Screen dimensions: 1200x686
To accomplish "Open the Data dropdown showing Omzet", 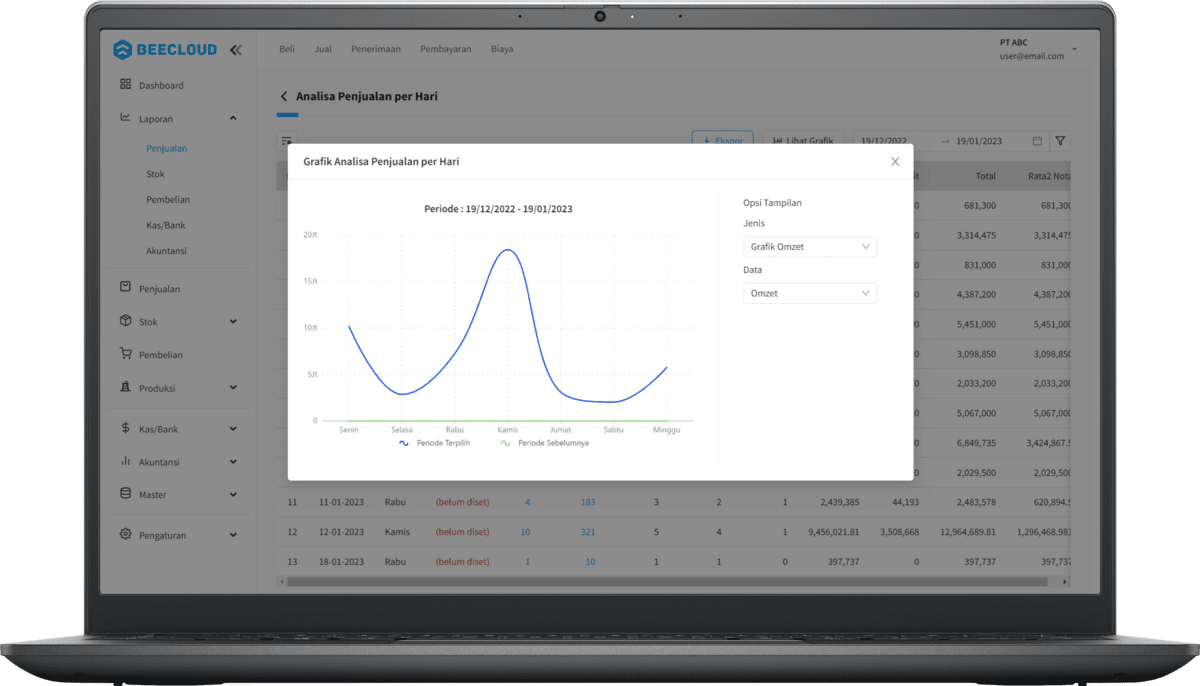I will (x=810, y=293).
